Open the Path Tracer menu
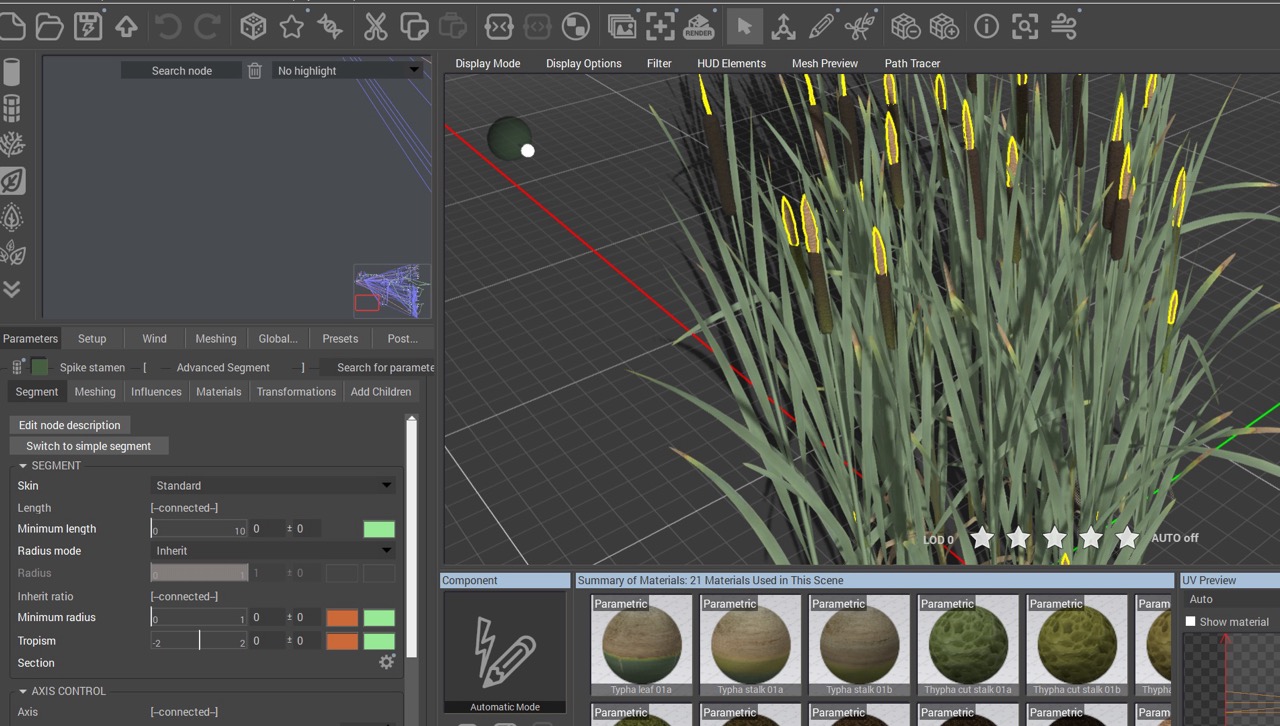The height and width of the screenshot is (726, 1280). point(912,63)
